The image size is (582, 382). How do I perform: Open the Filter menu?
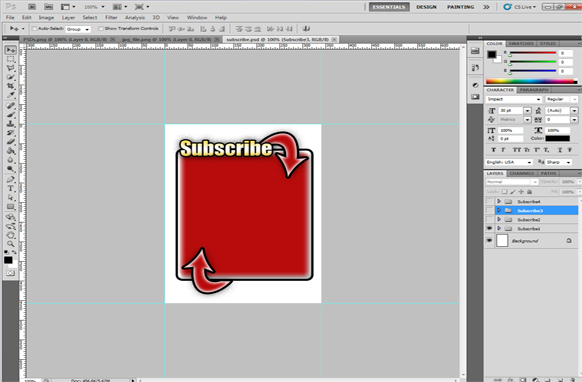pyautogui.click(x=111, y=17)
